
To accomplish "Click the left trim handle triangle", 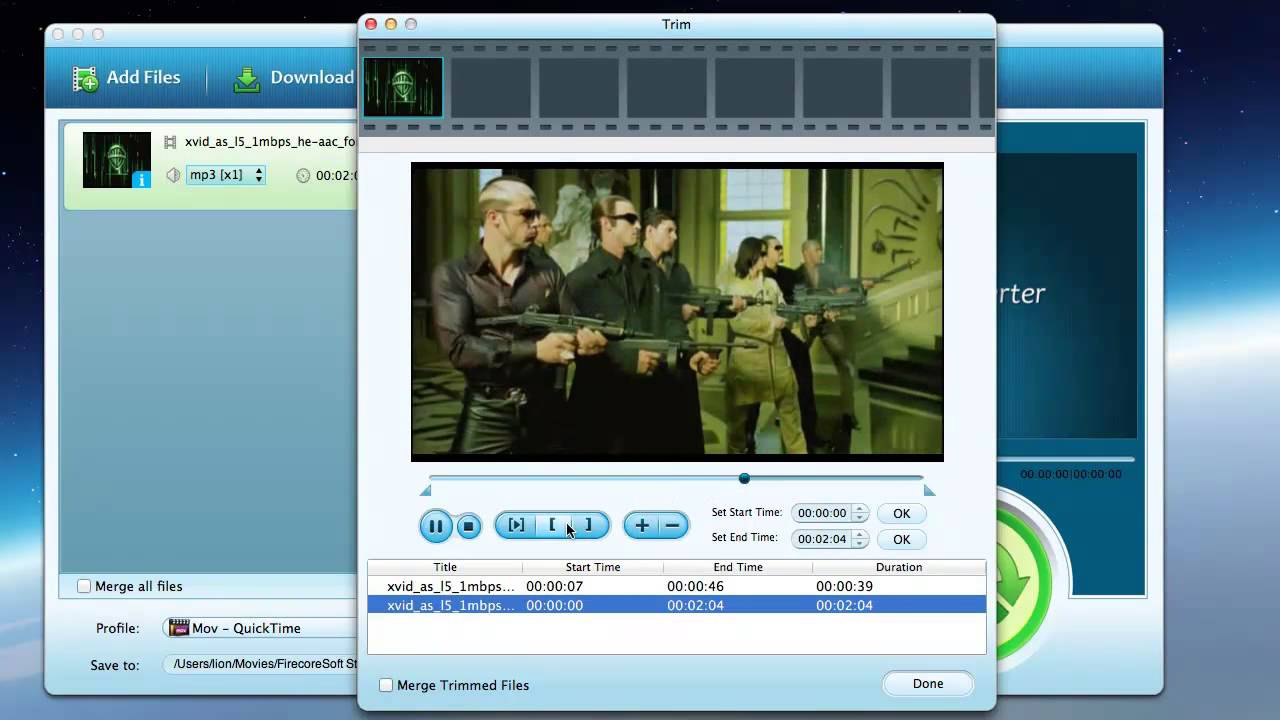I will [x=426, y=490].
